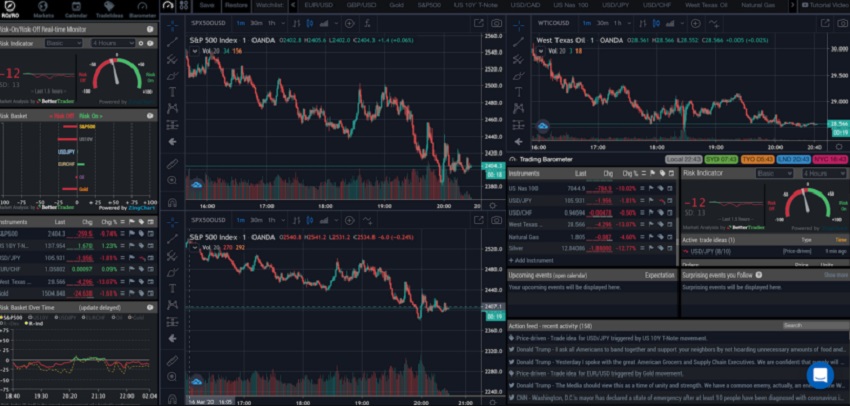Viewport: 850px width, 406px height.
Task: Pick trend line tool in lower S&P 500 chart
Action: [172, 239]
